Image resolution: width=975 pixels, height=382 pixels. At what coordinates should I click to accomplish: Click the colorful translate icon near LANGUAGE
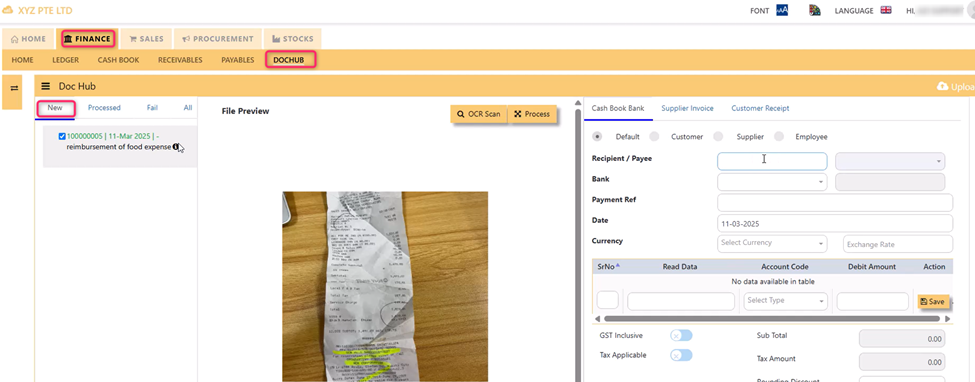click(x=815, y=11)
